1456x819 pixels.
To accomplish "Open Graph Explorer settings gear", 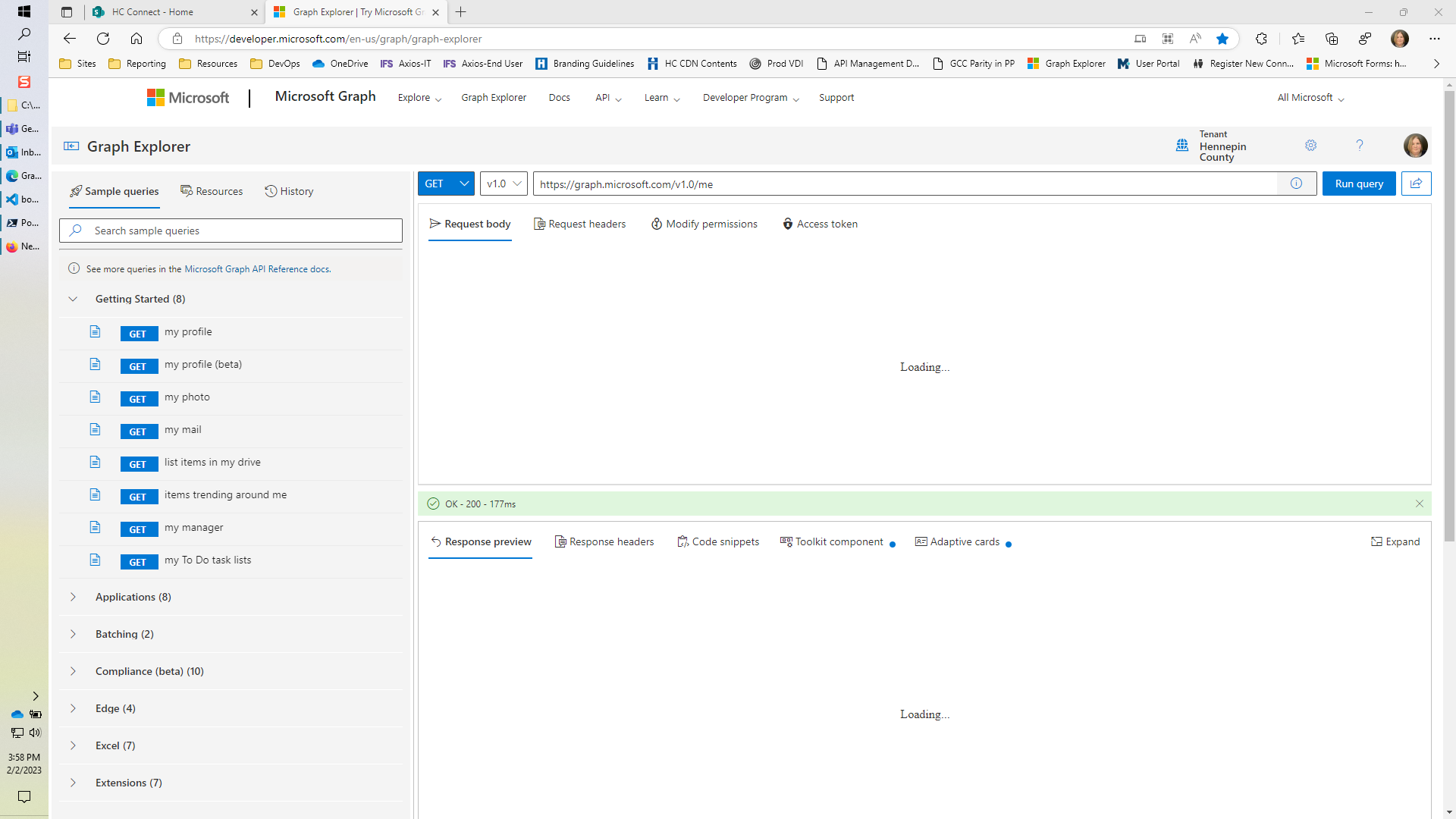I will point(1310,145).
